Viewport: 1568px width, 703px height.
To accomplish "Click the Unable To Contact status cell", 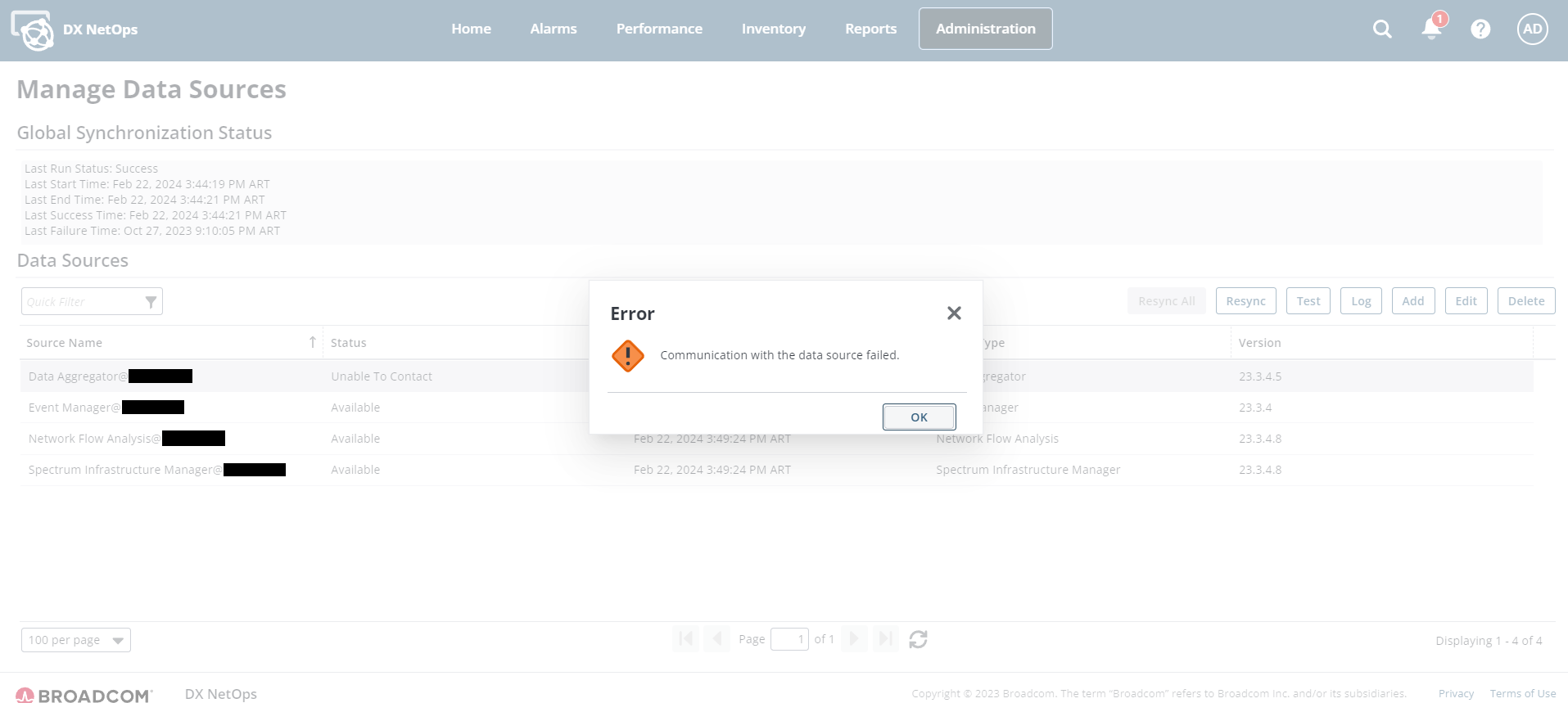I will pos(382,376).
